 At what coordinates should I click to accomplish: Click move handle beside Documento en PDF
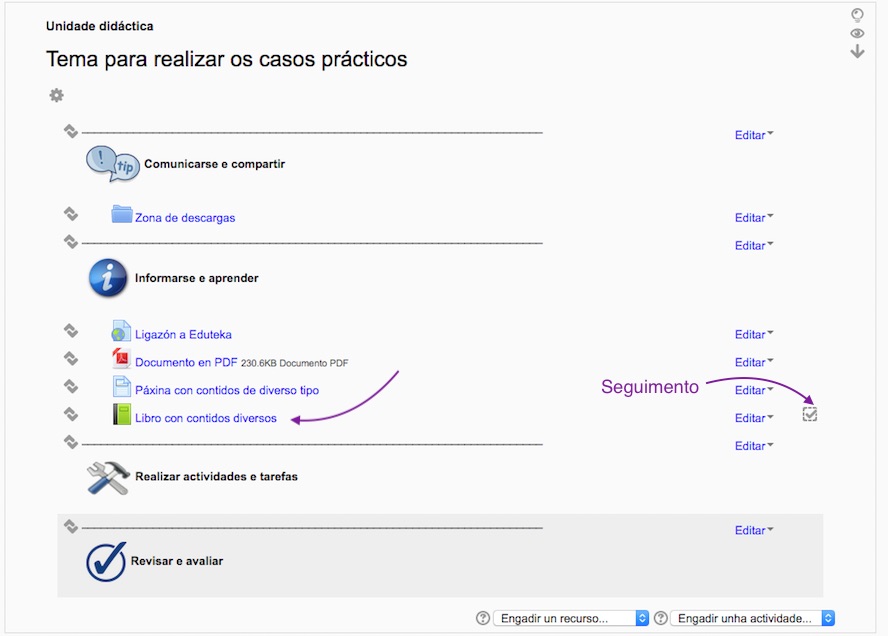click(x=71, y=358)
